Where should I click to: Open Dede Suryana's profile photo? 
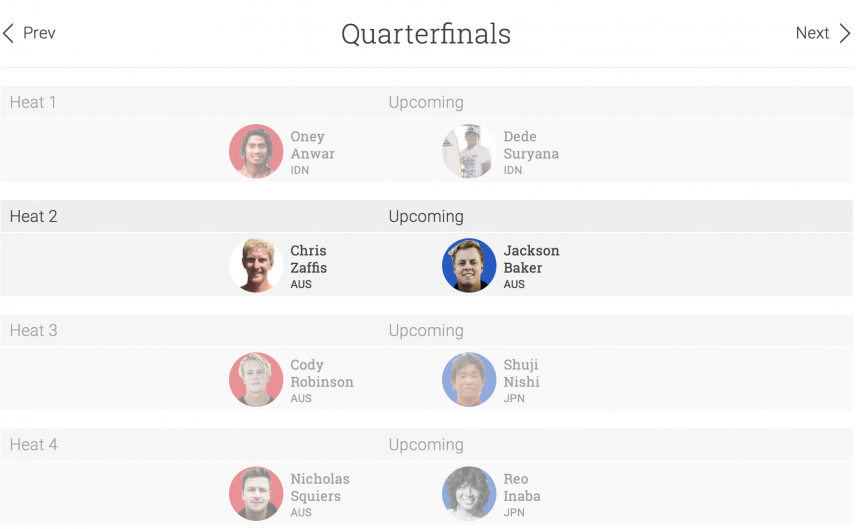[x=469, y=151]
